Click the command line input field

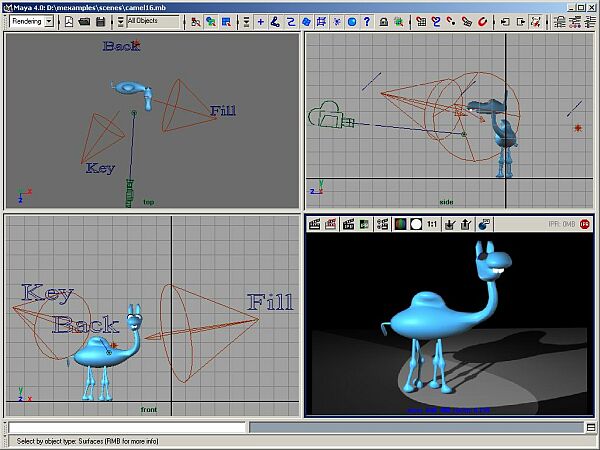tap(125, 427)
